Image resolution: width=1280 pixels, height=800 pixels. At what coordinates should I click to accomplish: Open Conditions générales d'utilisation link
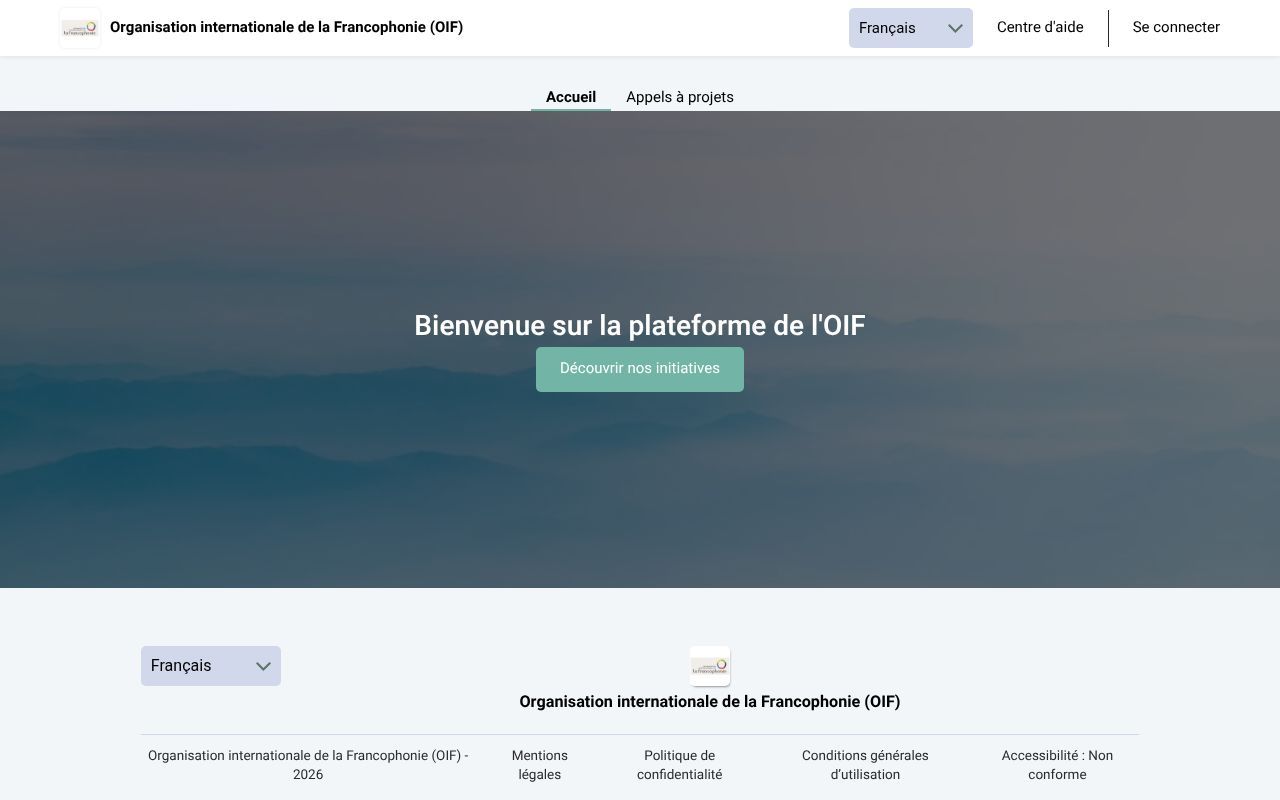(x=865, y=765)
